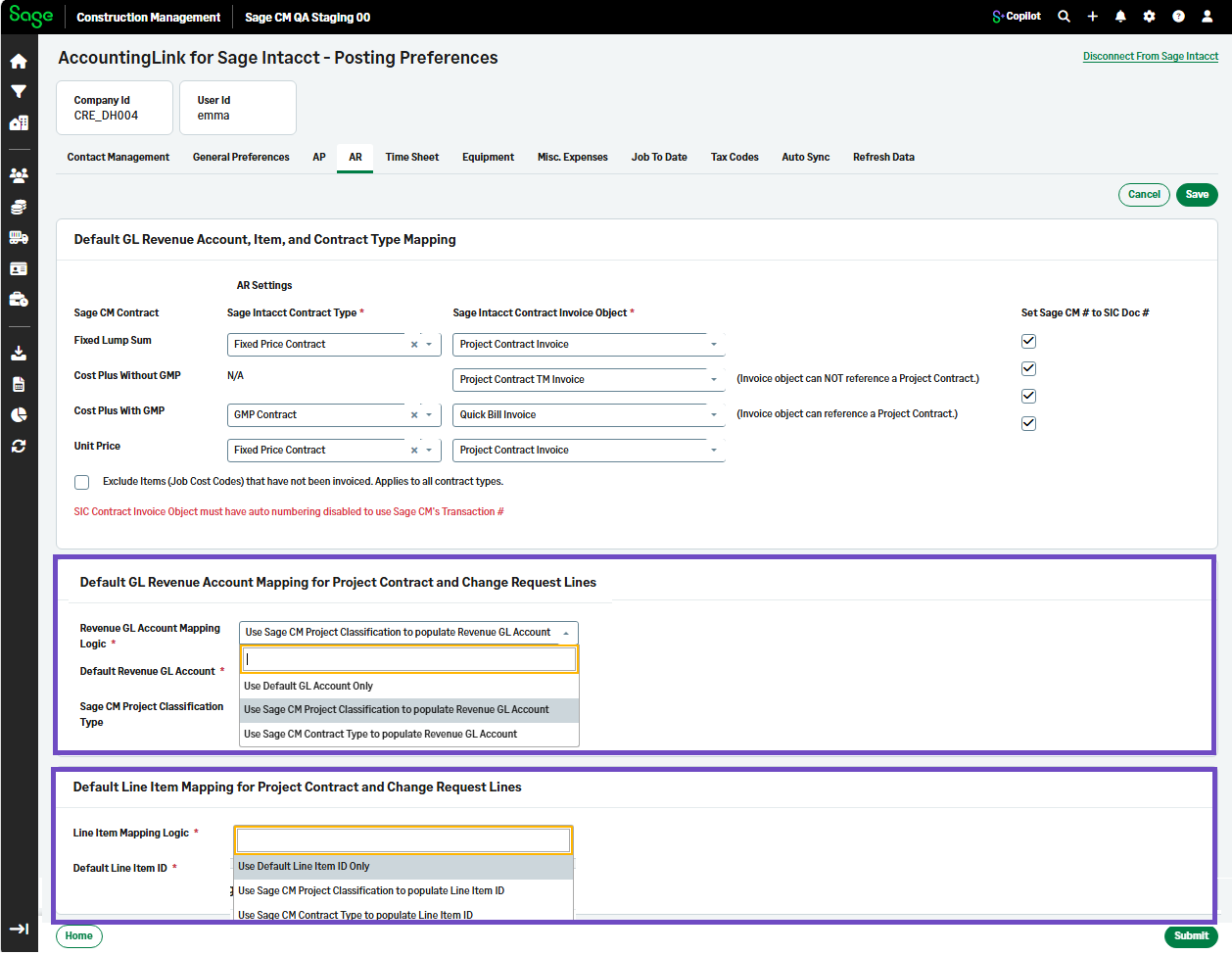Open the coins stack sidebar icon
Screen dimensions: 1232x955
point(19,207)
